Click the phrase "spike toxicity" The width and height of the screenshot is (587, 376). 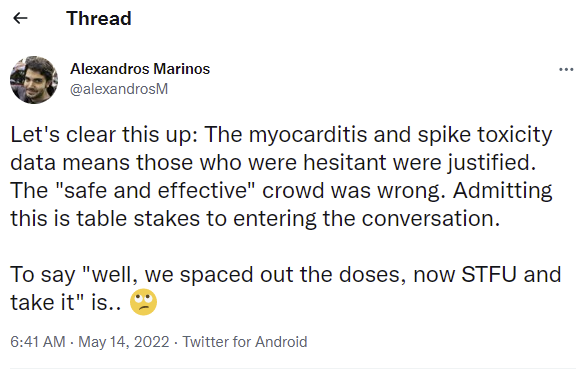(x=485, y=134)
